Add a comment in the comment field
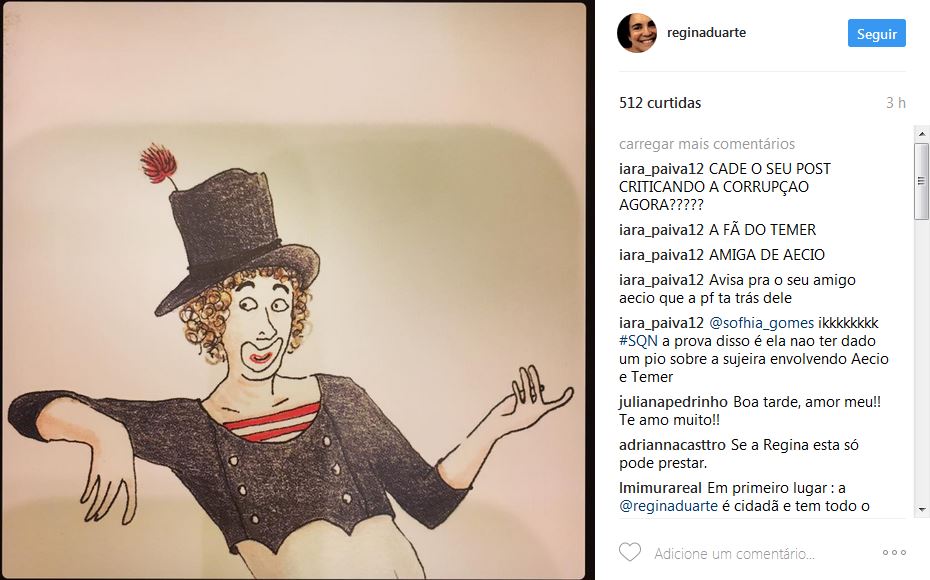This screenshot has width=930, height=580. coord(734,553)
